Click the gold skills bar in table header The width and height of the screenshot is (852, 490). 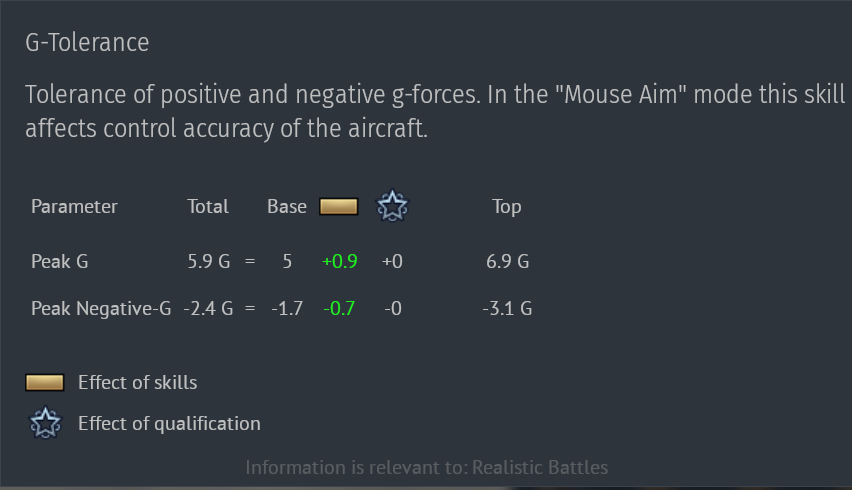pos(339,206)
